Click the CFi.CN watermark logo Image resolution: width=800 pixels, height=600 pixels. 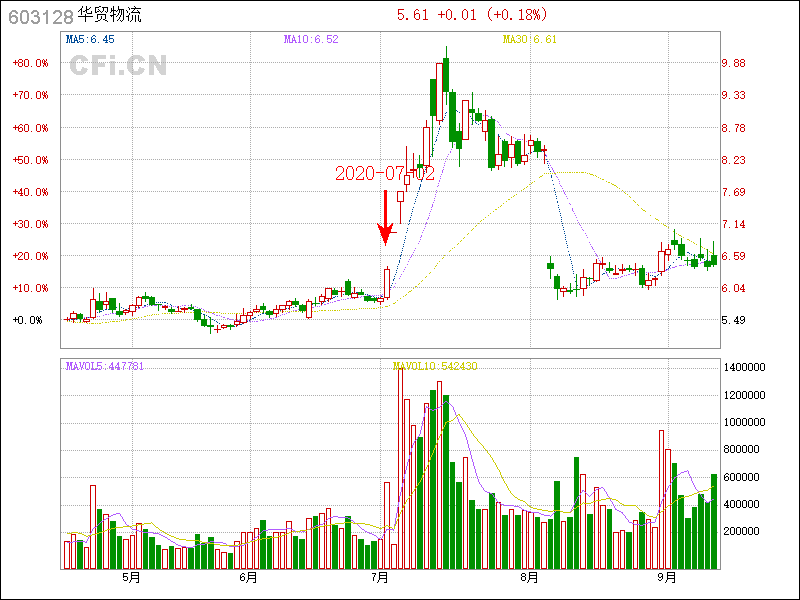click(118, 65)
